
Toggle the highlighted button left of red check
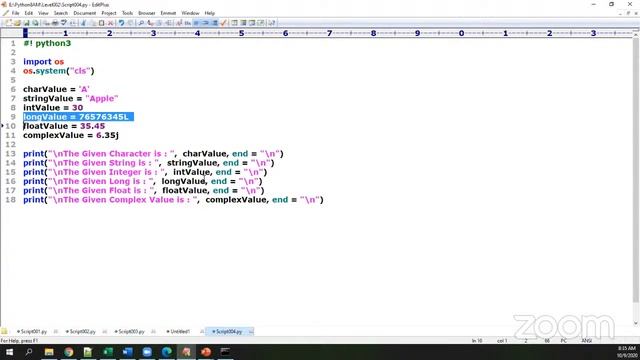(x=214, y=23)
